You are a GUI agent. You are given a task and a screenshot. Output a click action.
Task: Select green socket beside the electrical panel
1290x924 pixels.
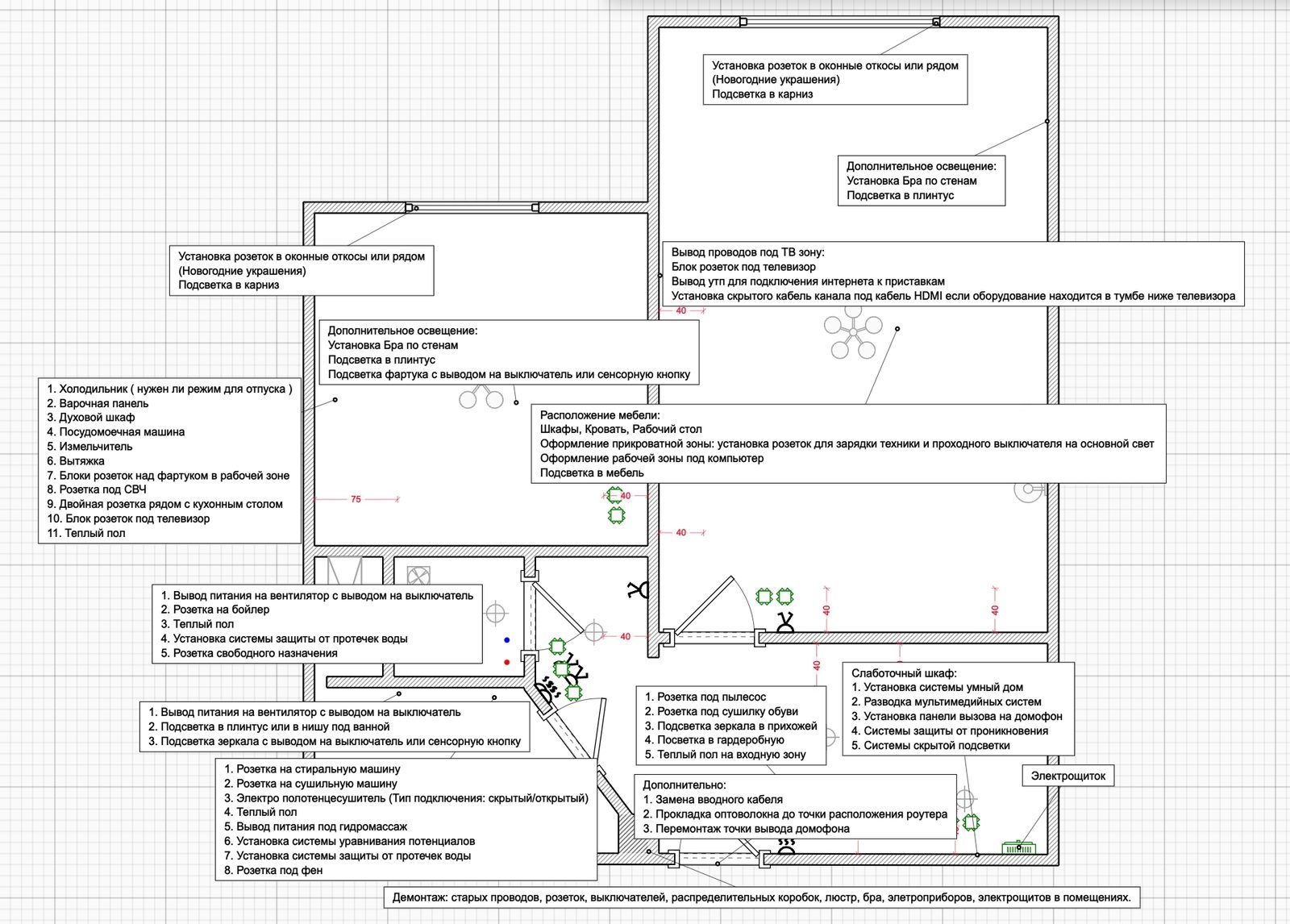[972, 822]
